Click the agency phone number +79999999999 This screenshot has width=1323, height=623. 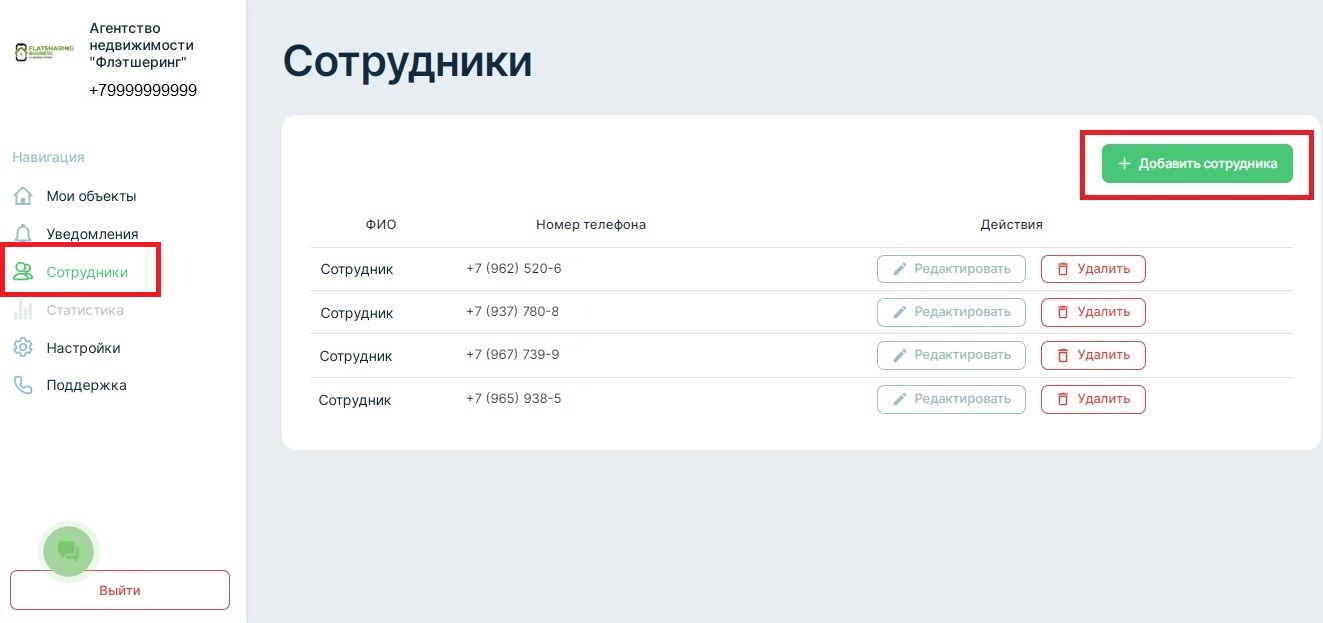click(143, 90)
